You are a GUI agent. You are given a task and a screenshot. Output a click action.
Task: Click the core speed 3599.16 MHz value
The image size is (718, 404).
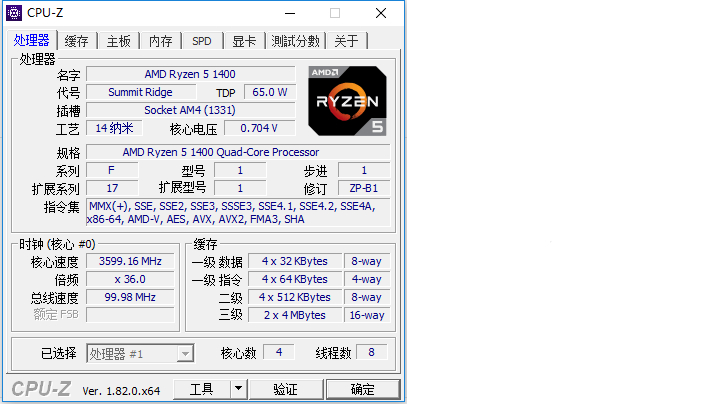(130, 261)
